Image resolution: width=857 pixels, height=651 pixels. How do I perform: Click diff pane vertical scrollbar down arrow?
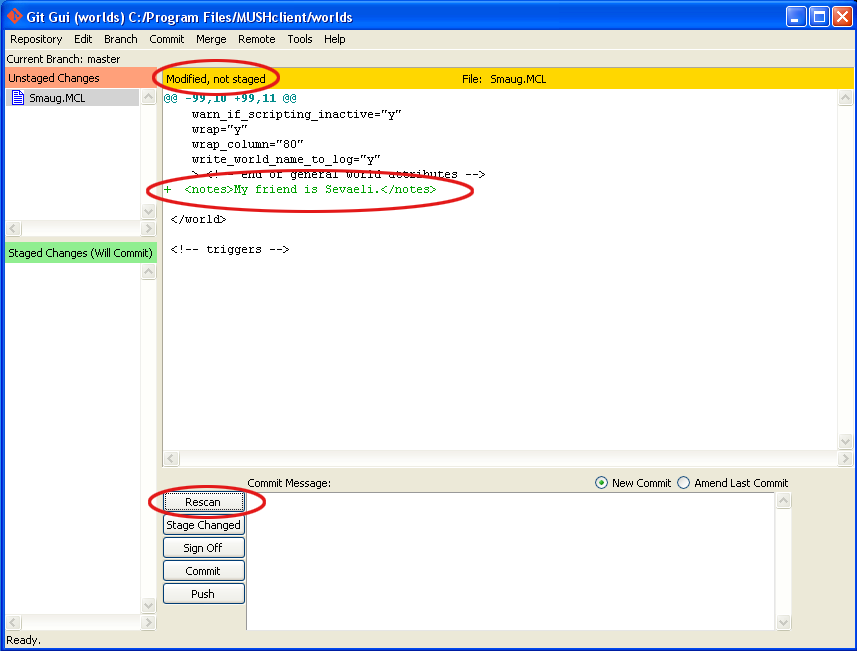click(x=845, y=441)
